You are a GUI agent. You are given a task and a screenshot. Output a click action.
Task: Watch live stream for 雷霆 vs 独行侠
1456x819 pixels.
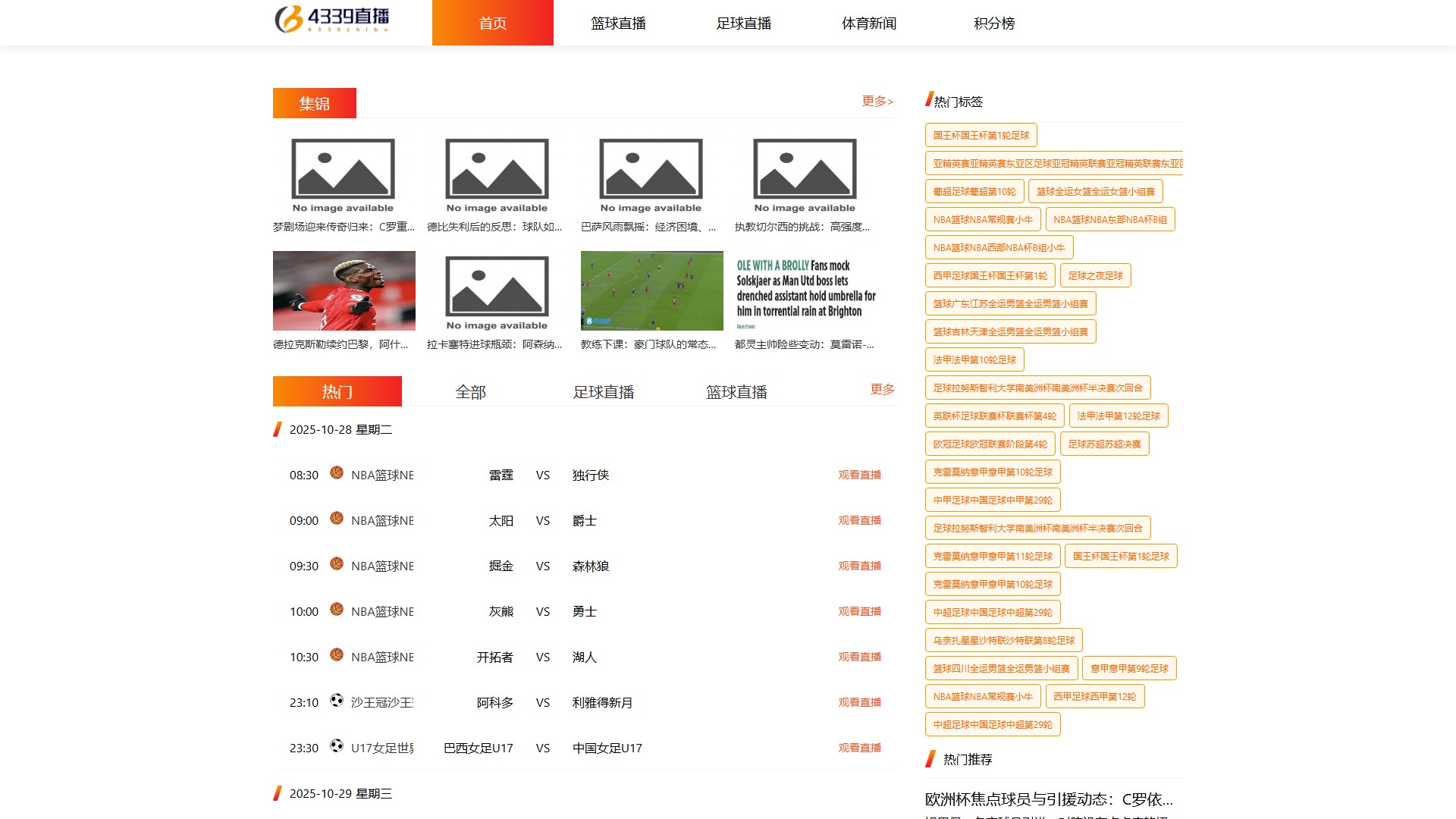(859, 475)
